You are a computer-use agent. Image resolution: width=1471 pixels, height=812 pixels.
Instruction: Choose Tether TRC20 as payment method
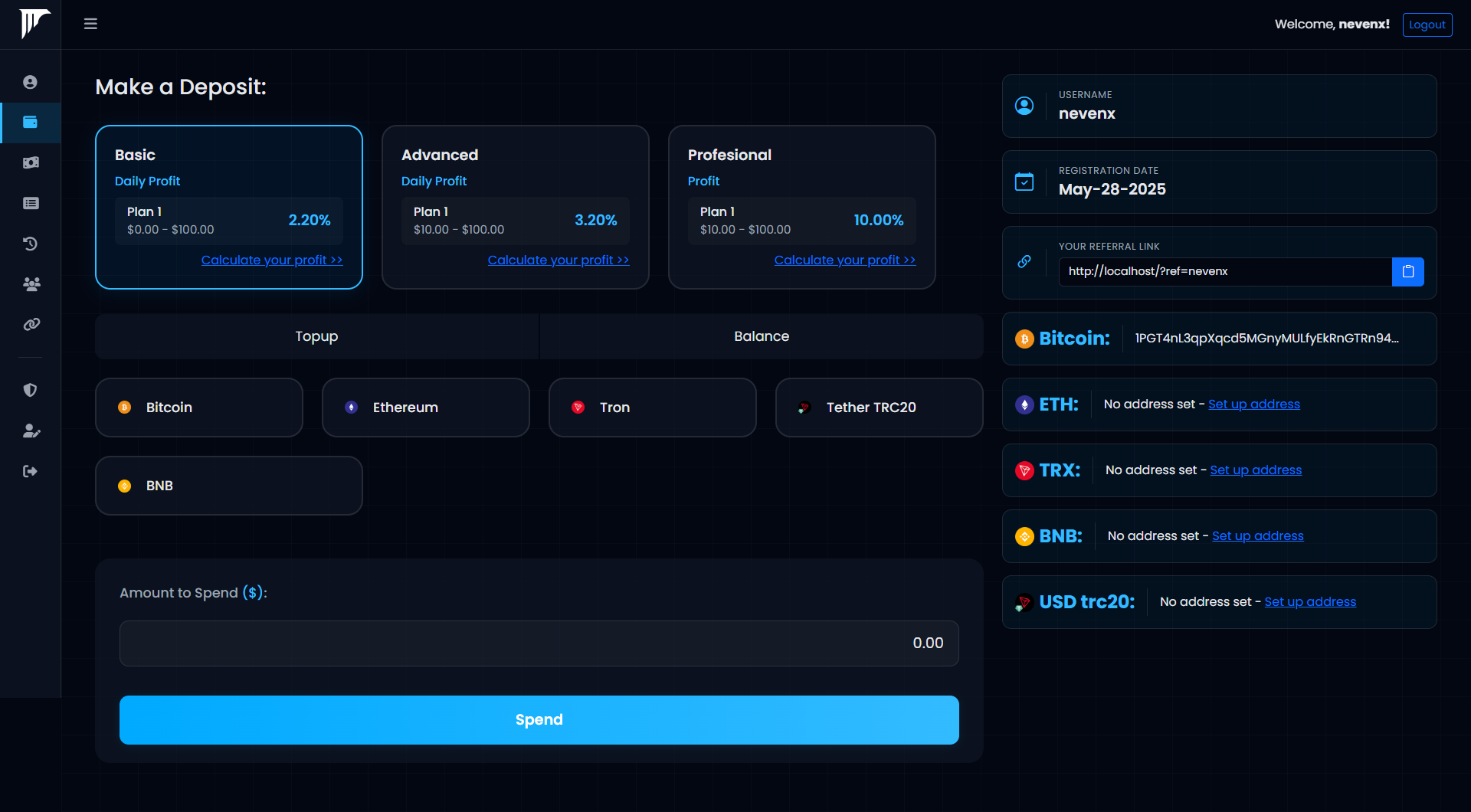880,408
